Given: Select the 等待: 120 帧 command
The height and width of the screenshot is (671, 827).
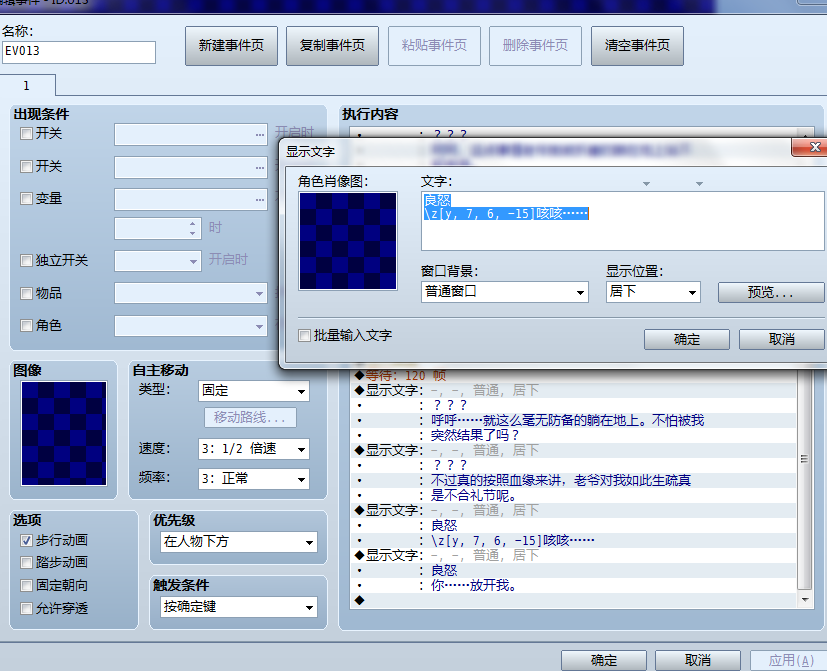Looking at the screenshot, I should point(574,376).
